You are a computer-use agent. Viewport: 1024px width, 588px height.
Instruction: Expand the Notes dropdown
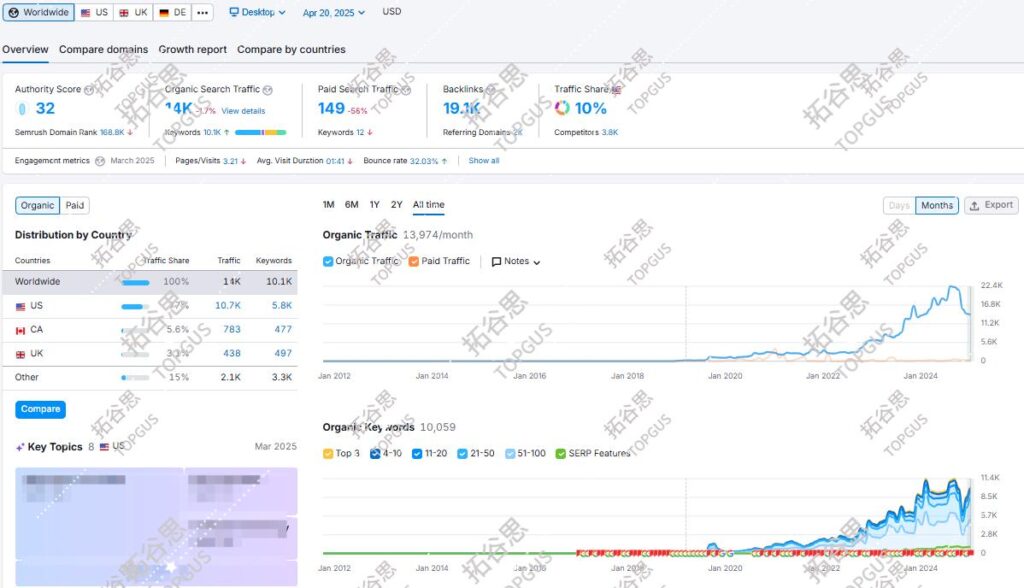pyautogui.click(x=516, y=262)
